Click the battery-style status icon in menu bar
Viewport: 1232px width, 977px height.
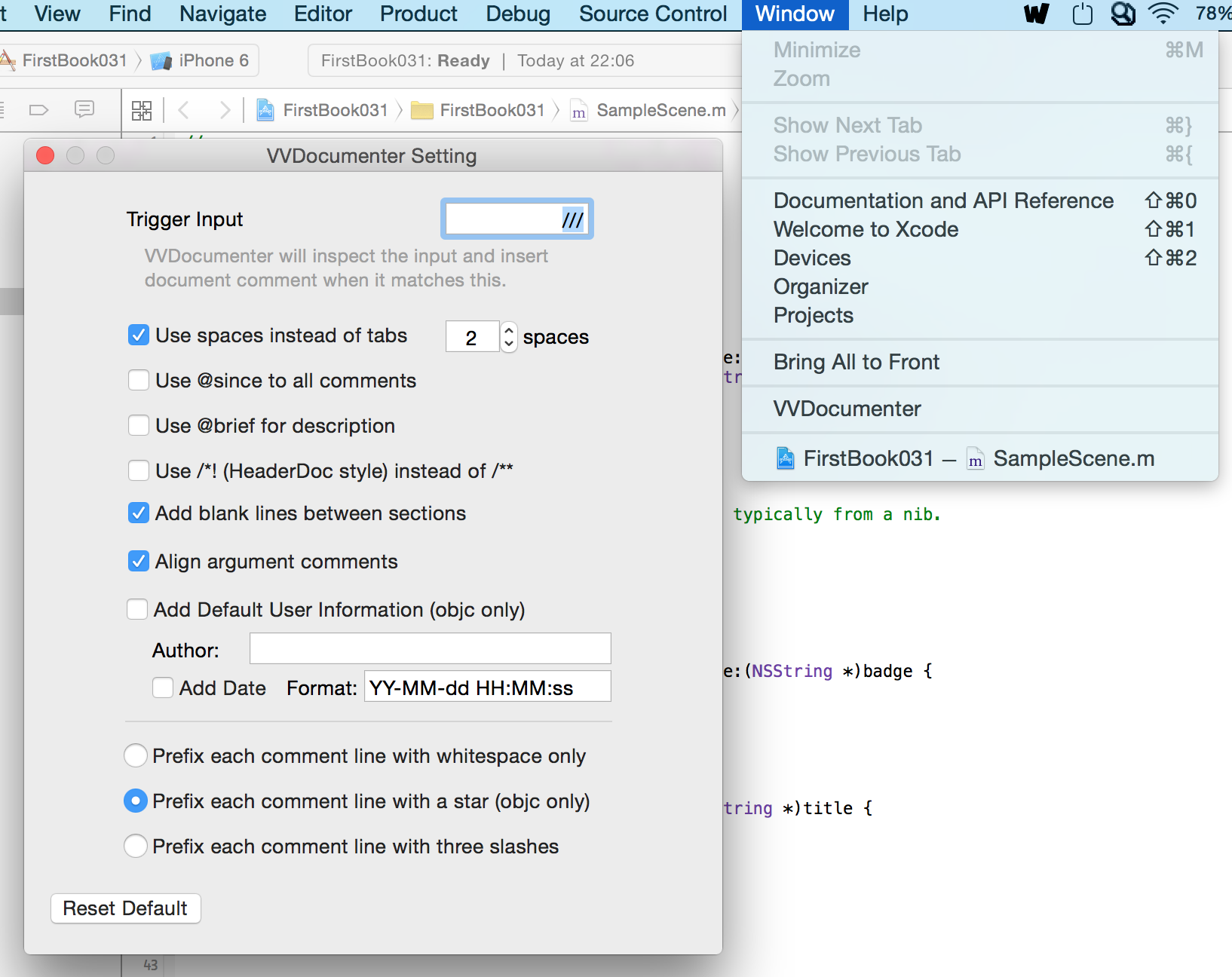click(1083, 14)
